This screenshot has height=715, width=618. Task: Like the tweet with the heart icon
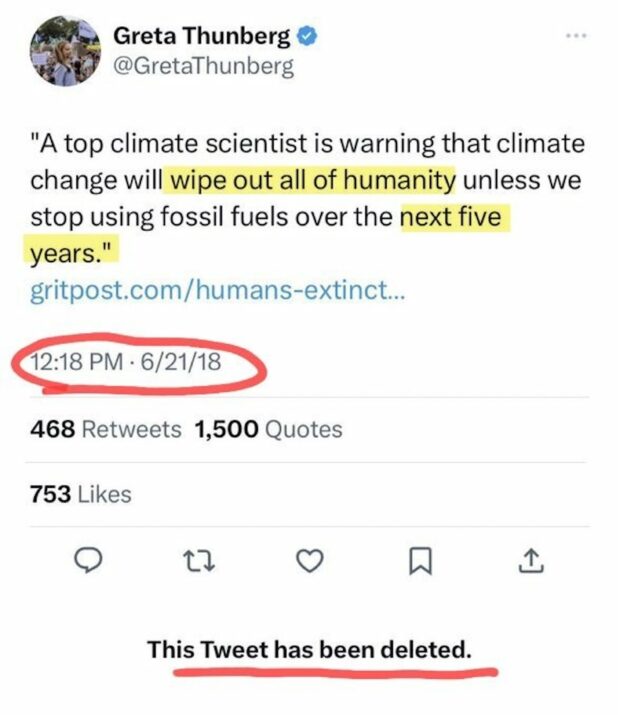tap(309, 563)
